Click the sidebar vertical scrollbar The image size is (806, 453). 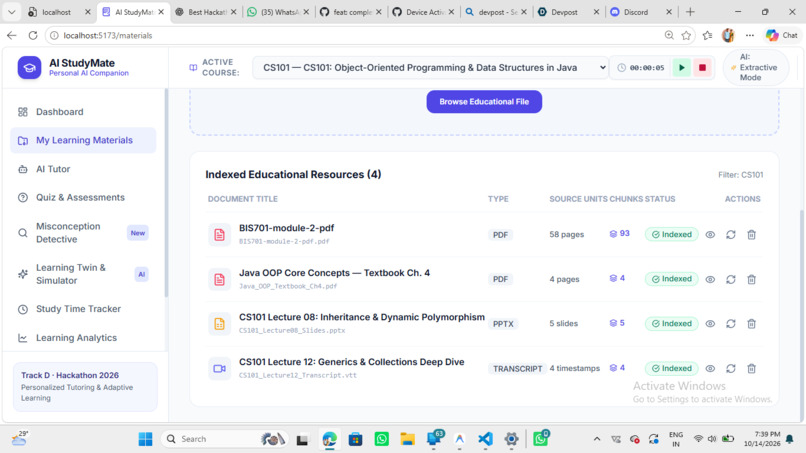tap(166, 193)
